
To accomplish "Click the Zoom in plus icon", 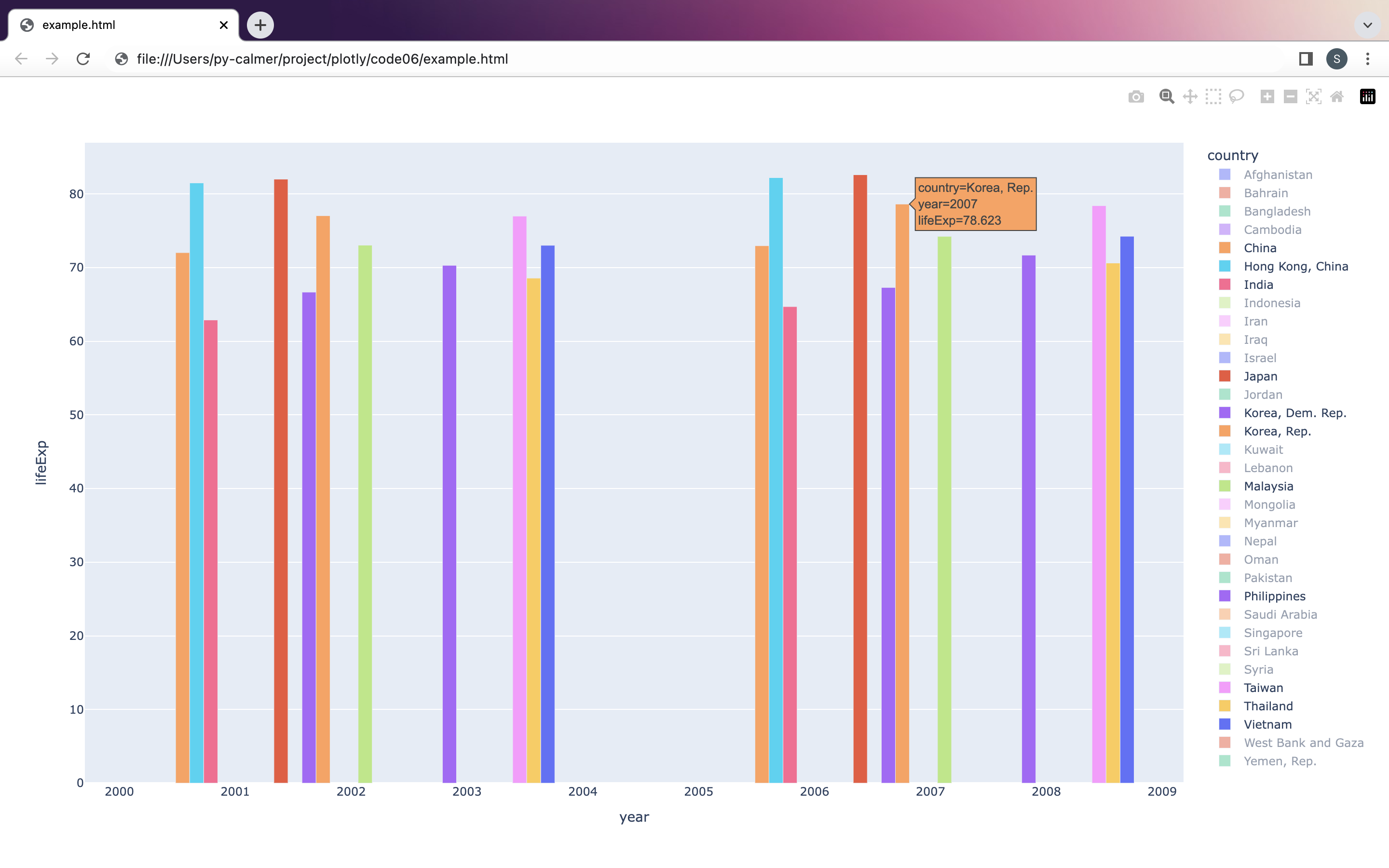I will click(1267, 96).
